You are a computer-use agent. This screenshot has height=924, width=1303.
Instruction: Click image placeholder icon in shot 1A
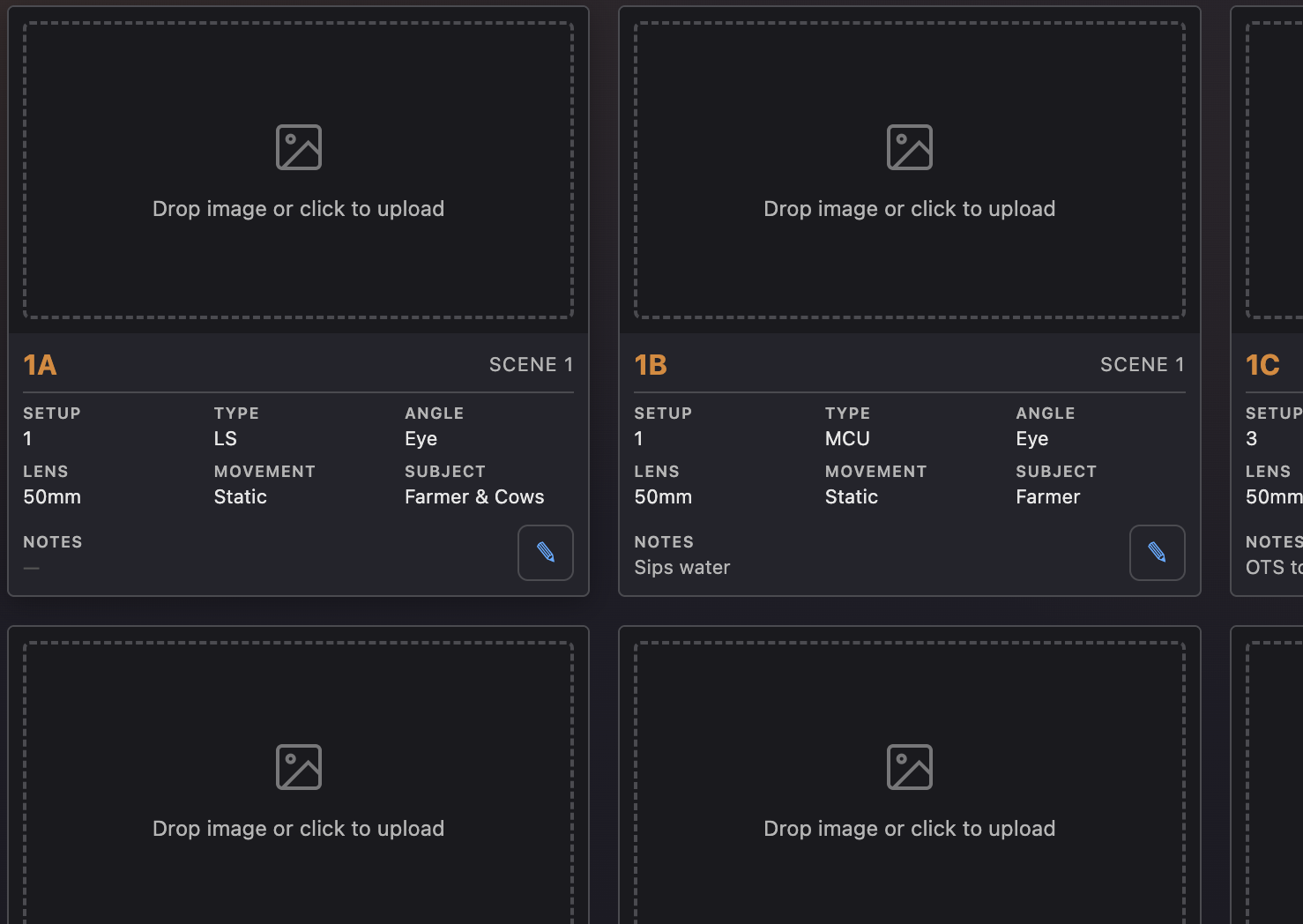tap(299, 147)
